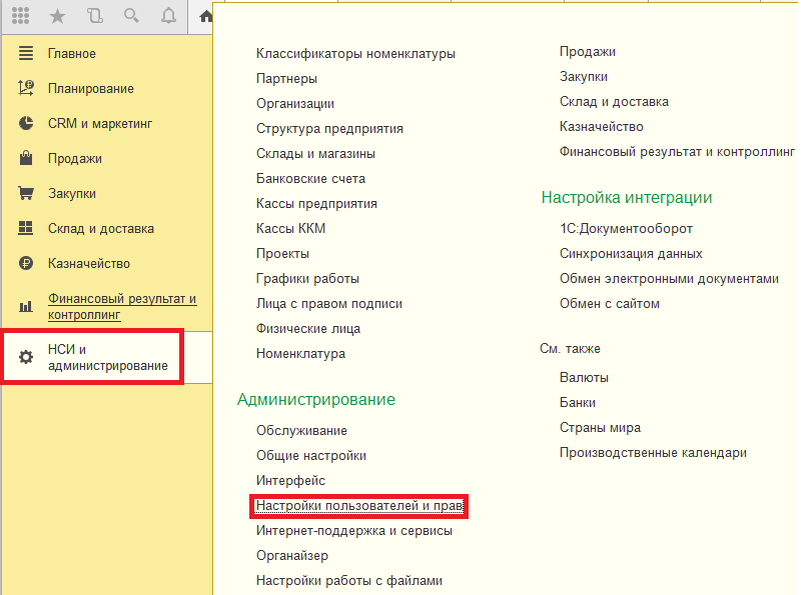801x595 pixels.
Task: Open Проекты link
Action: click(x=282, y=254)
